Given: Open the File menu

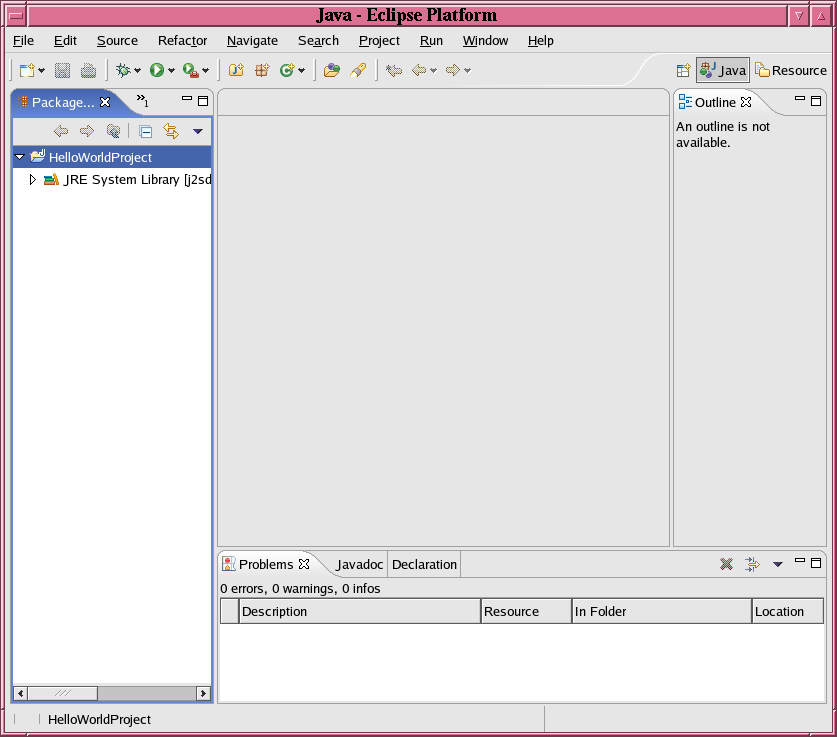Looking at the screenshot, I should [x=23, y=41].
